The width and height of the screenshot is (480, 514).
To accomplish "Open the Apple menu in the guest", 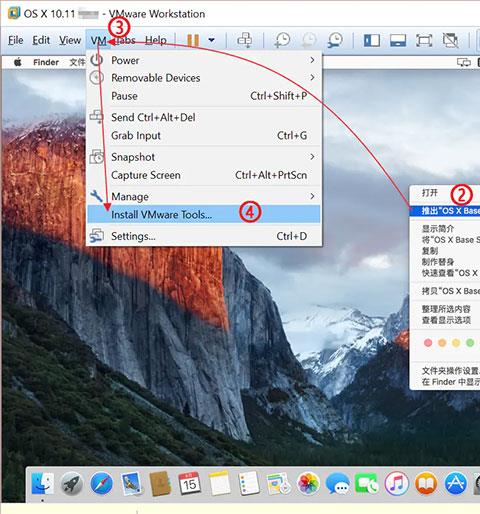I will point(18,62).
